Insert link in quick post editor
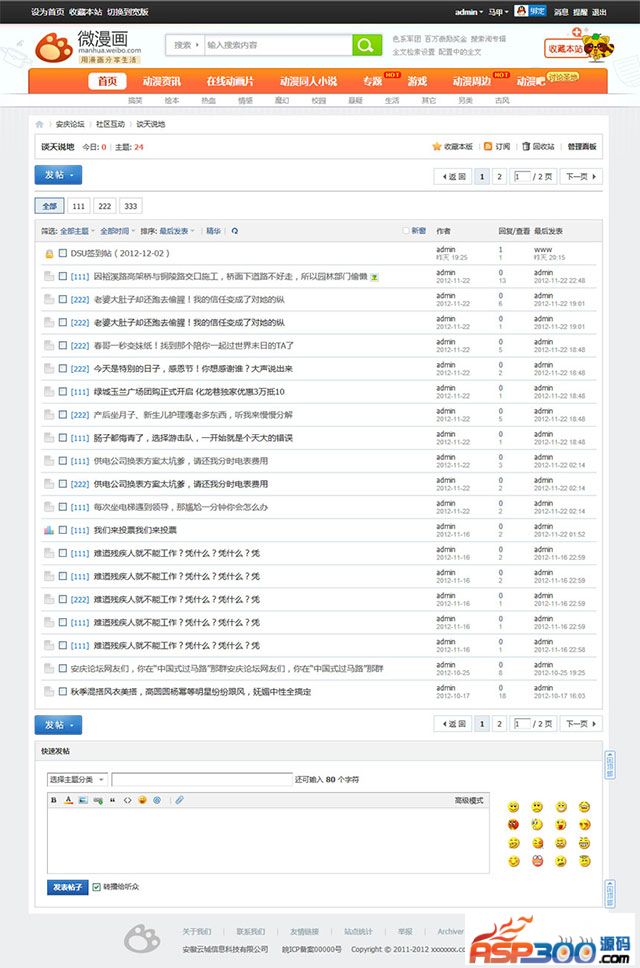 pos(98,800)
